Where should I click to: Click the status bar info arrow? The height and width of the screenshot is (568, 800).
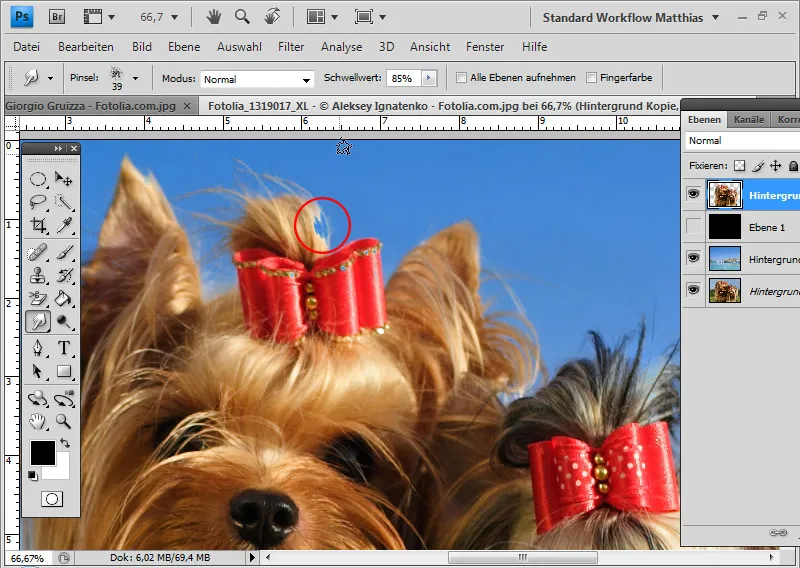pos(252,557)
